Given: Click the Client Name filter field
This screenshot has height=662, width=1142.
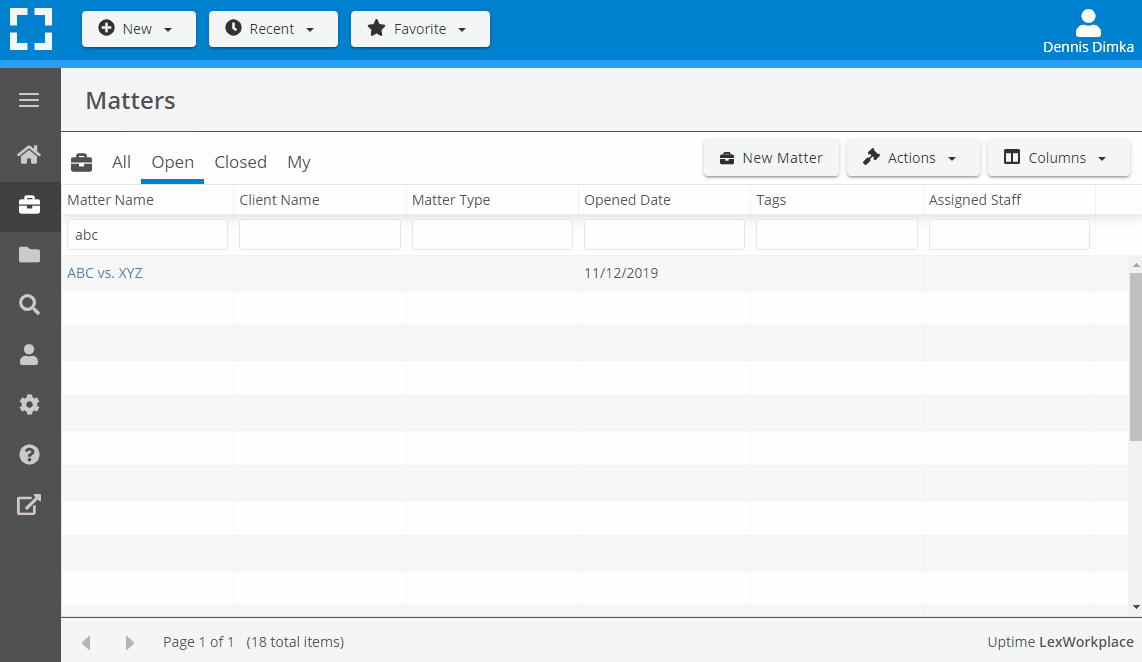Looking at the screenshot, I should point(319,234).
